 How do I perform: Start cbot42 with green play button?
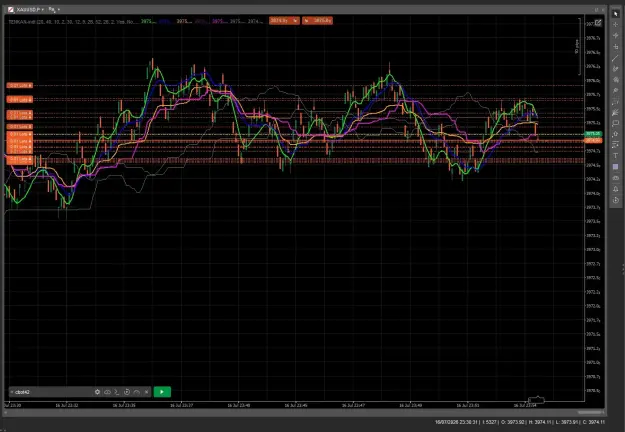(162, 392)
